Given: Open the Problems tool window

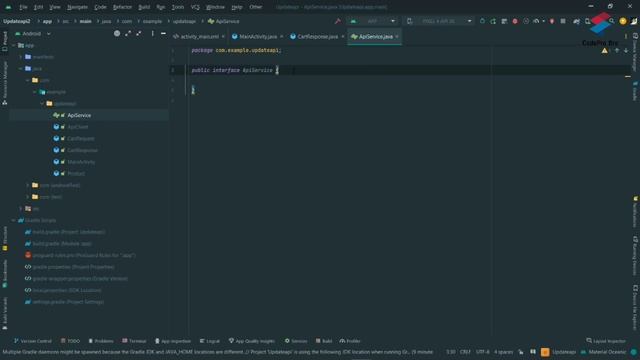Looking at the screenshot, I should [x=101, y=341].
